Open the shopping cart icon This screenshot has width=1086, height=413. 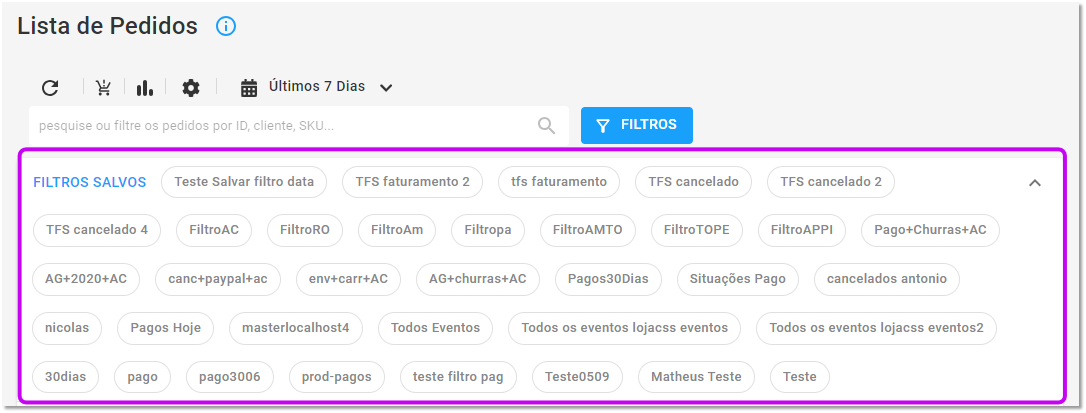pos(104,88)
